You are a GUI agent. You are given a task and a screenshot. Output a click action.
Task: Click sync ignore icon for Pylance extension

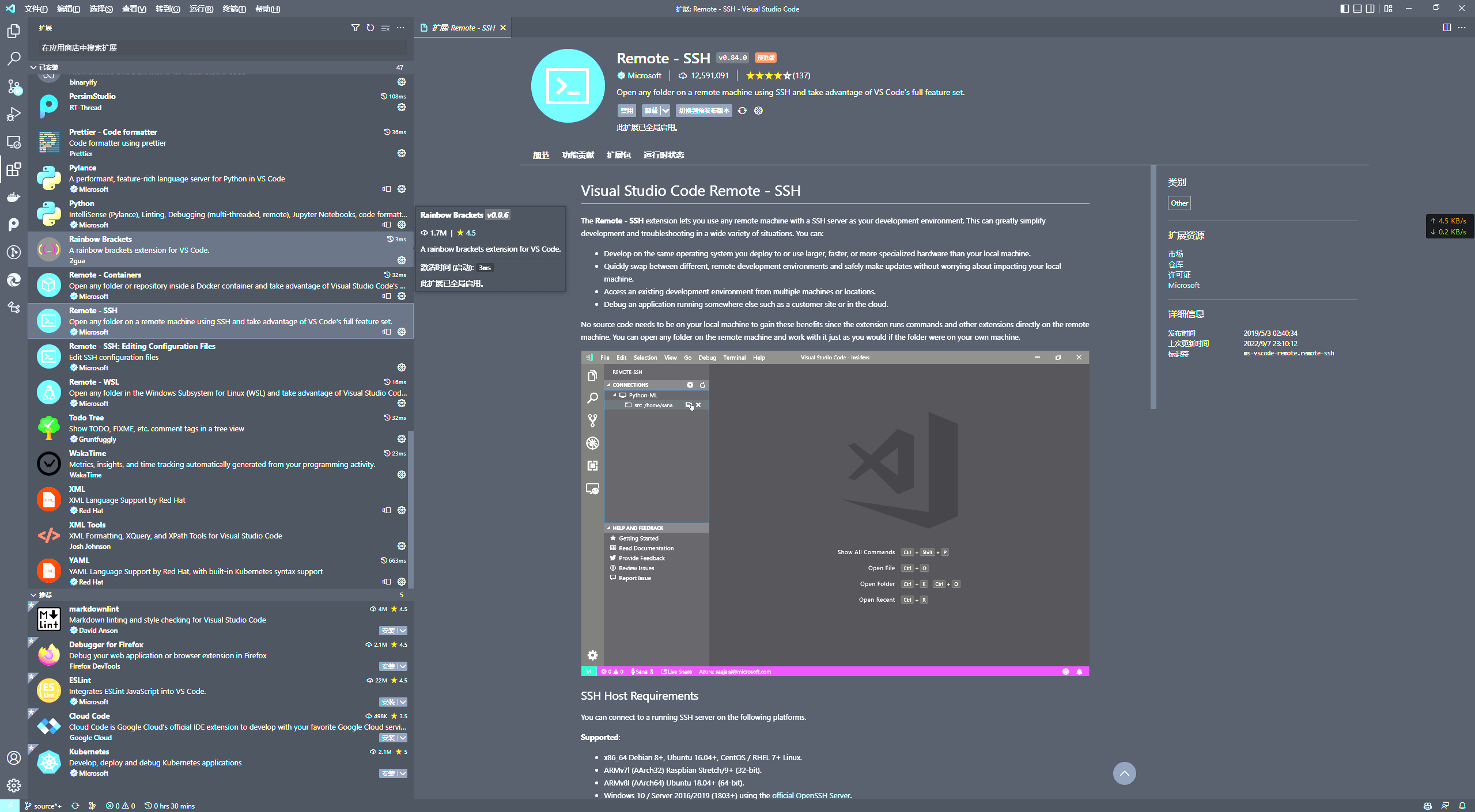coord(387,189)
